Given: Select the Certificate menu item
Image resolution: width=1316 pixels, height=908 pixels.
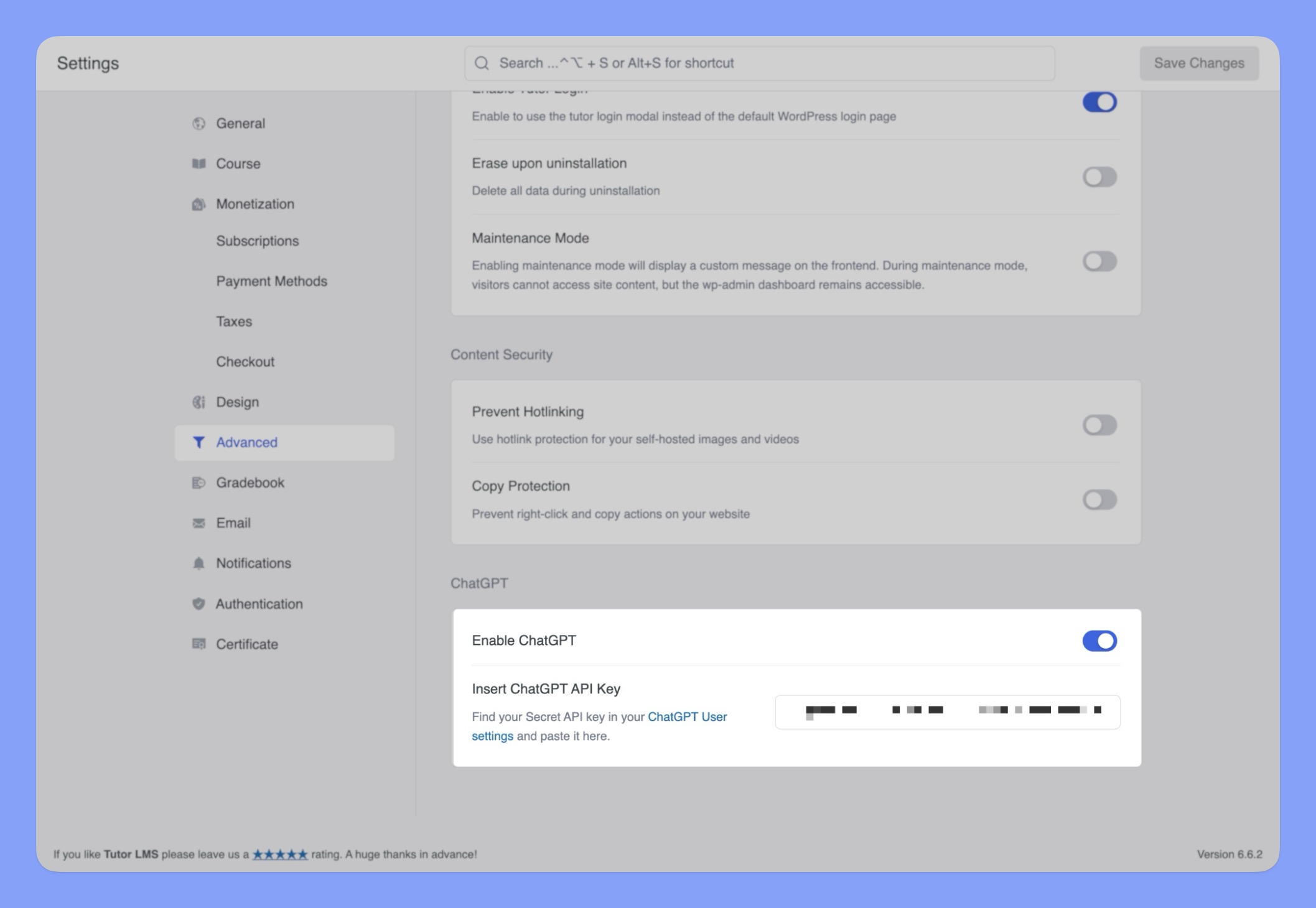Looking at the screenshot, I should click(x=246, y=644).
